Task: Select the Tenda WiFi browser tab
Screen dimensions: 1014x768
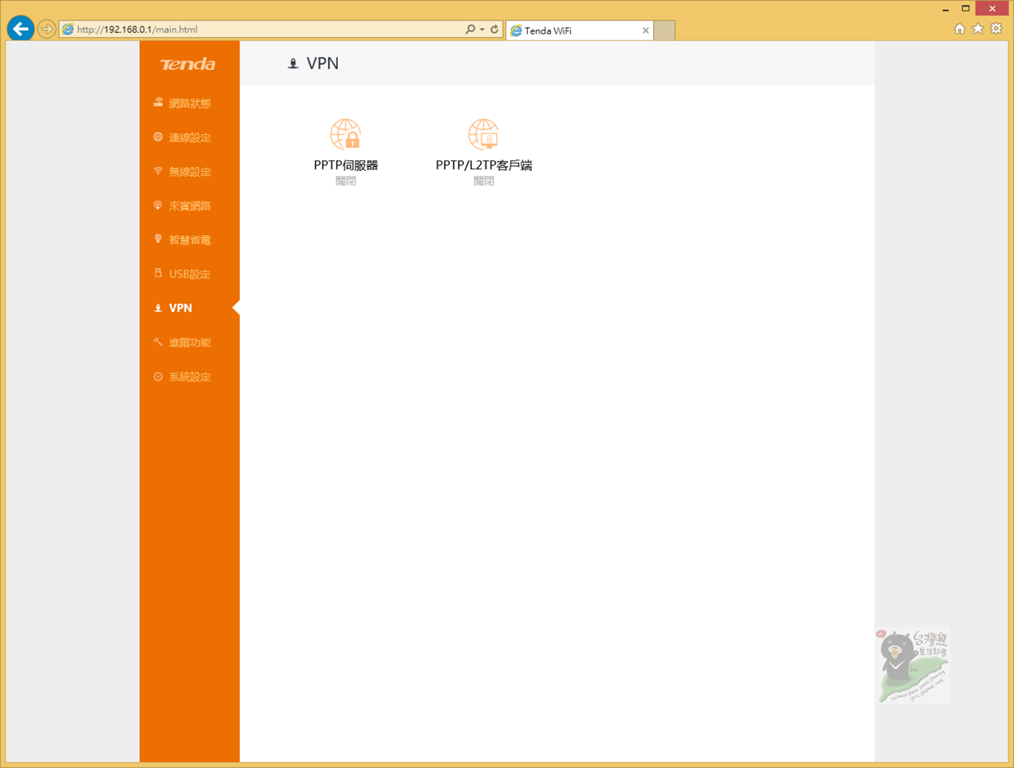Action: 579,30
